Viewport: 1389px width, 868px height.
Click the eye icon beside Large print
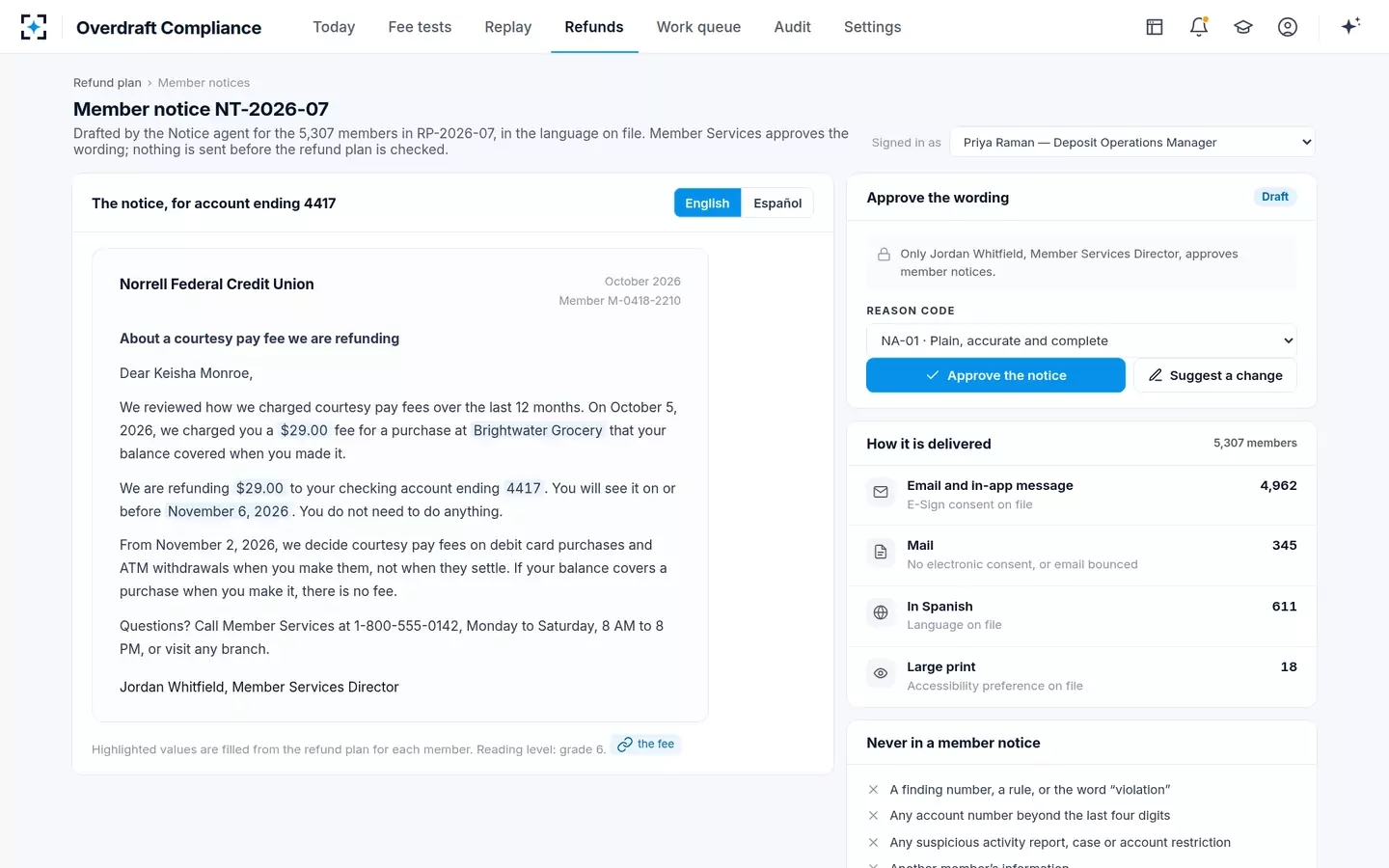(x=881, y=673)
